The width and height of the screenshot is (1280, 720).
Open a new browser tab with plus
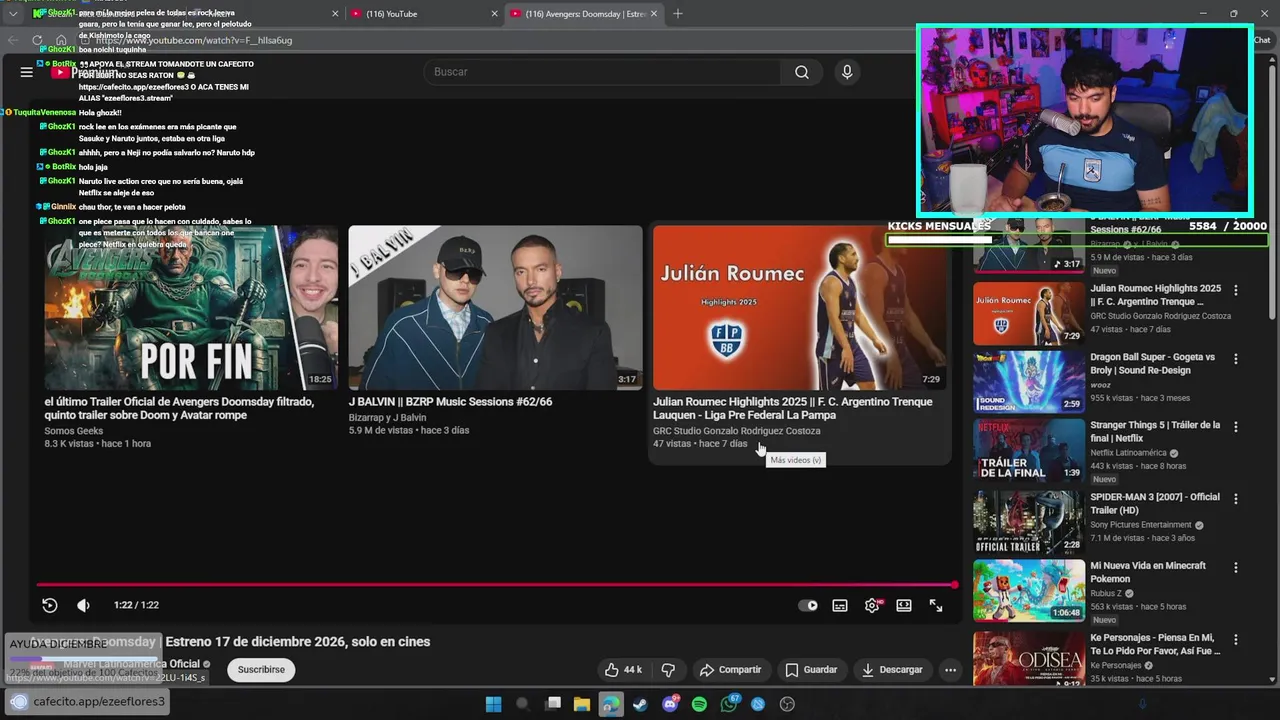pyautogui.click(x=678, y=14)
